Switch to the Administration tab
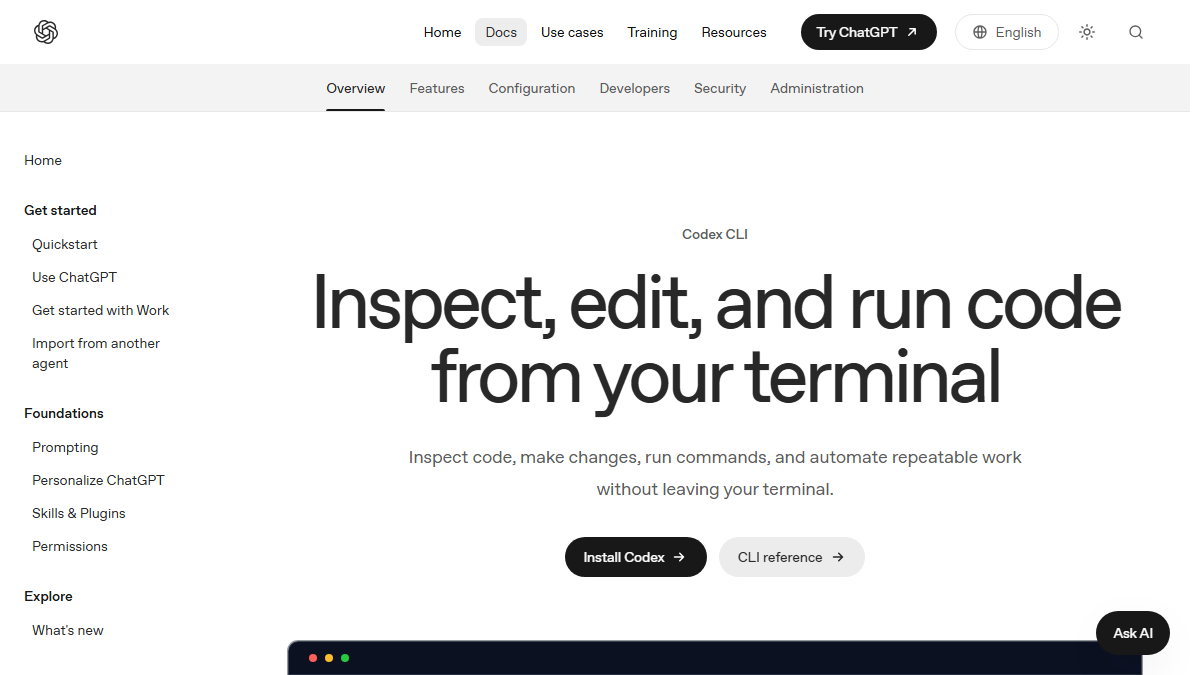 (x=817, y=88)
